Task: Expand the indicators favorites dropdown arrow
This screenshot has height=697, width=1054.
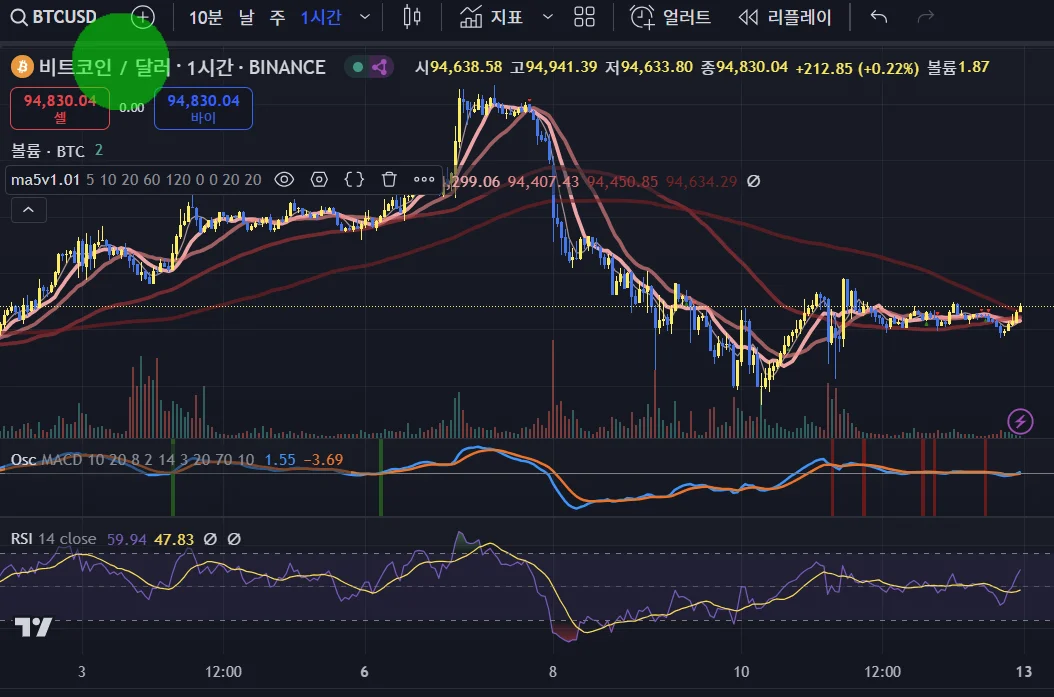Action: (548, 17)
